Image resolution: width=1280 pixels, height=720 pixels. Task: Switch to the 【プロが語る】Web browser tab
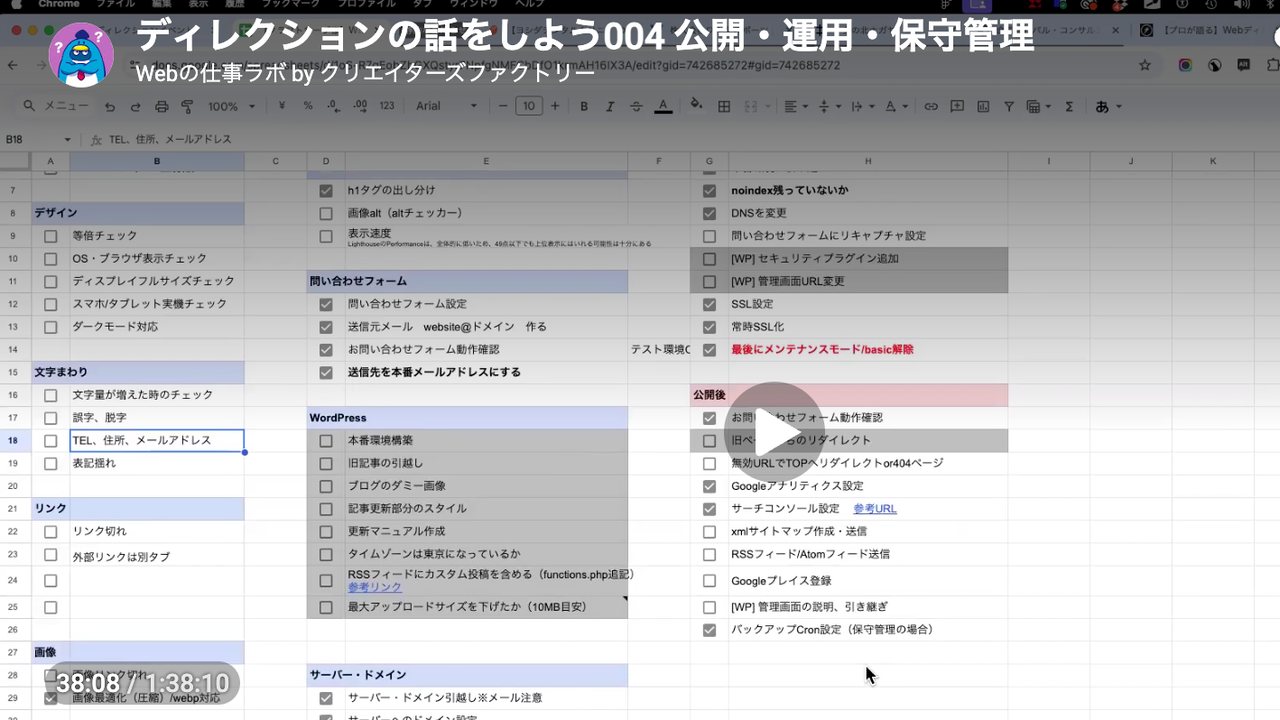coord(1201,31)
